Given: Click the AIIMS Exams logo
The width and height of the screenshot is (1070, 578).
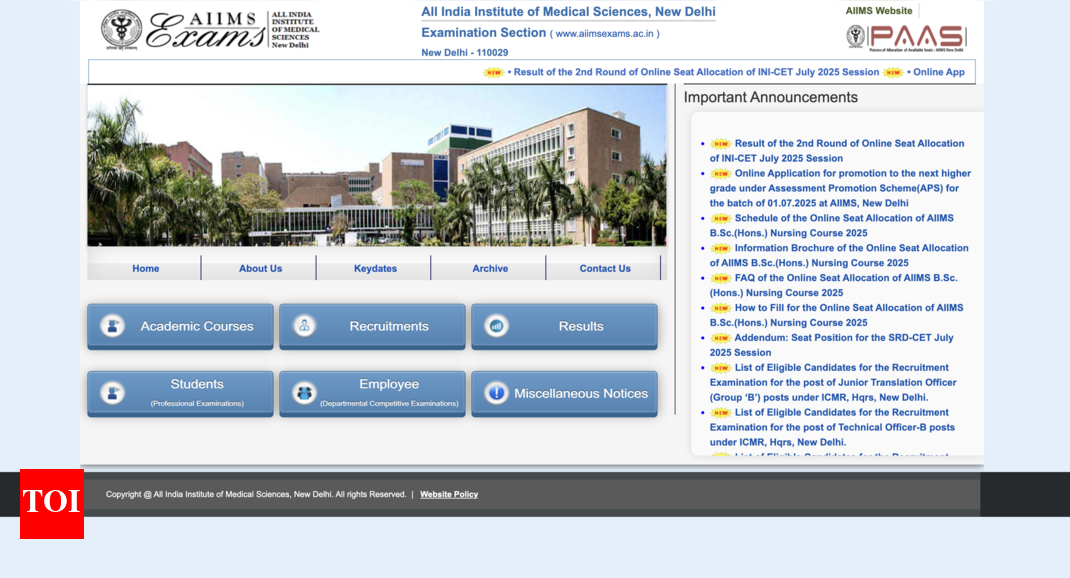Looking at the screenshot, I should click(210, 30).
